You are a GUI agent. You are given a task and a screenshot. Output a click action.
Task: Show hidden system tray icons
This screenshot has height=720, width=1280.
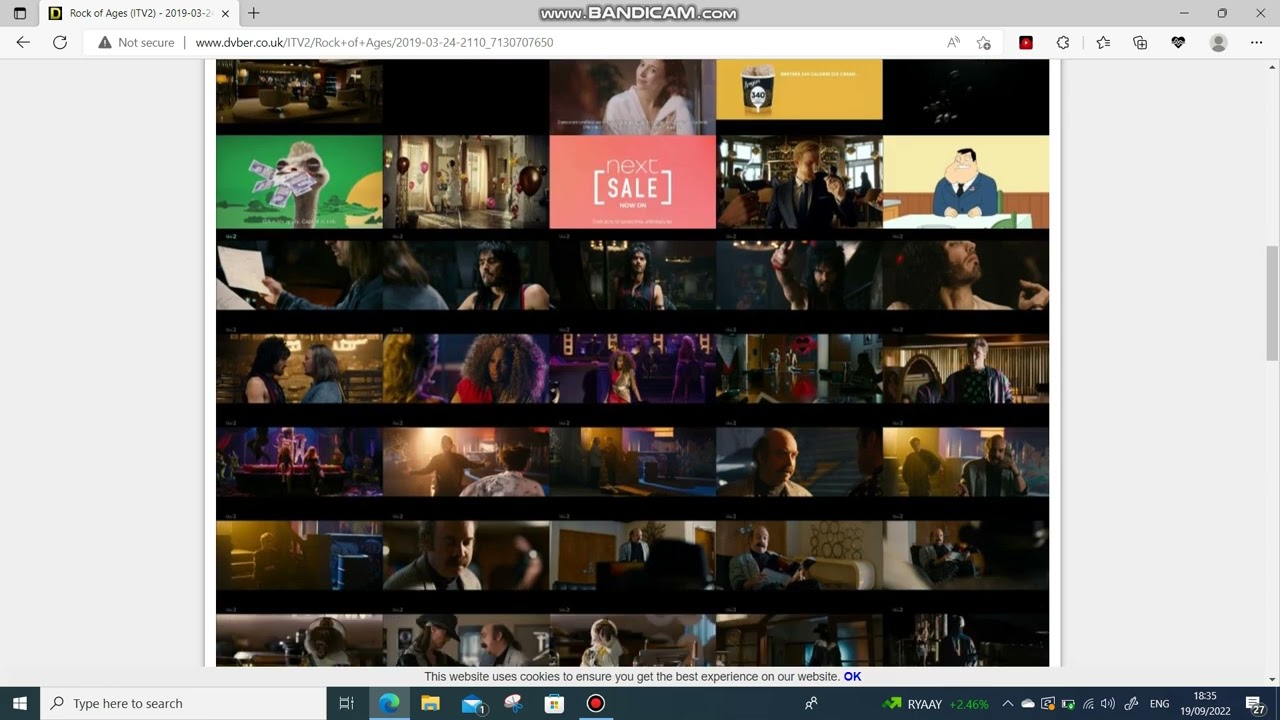(1008, 704)
